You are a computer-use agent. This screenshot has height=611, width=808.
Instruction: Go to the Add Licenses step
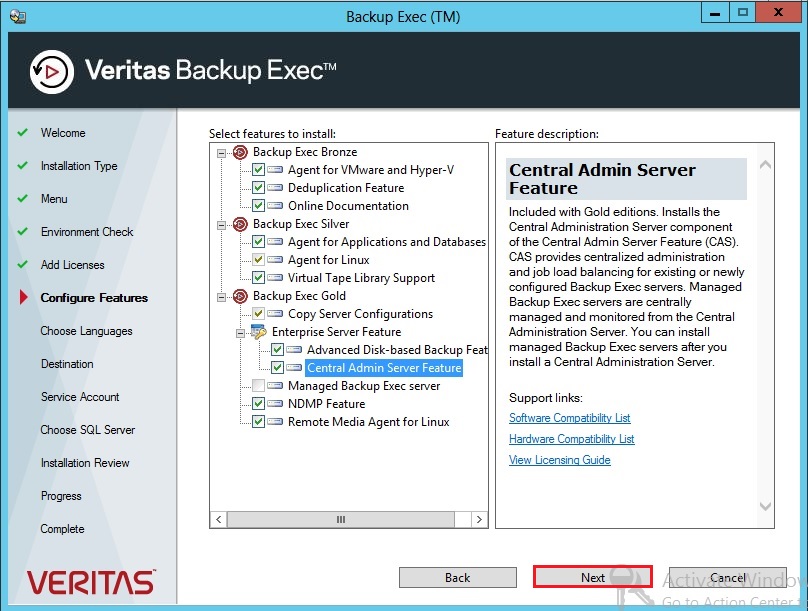(x=75, y=264)
